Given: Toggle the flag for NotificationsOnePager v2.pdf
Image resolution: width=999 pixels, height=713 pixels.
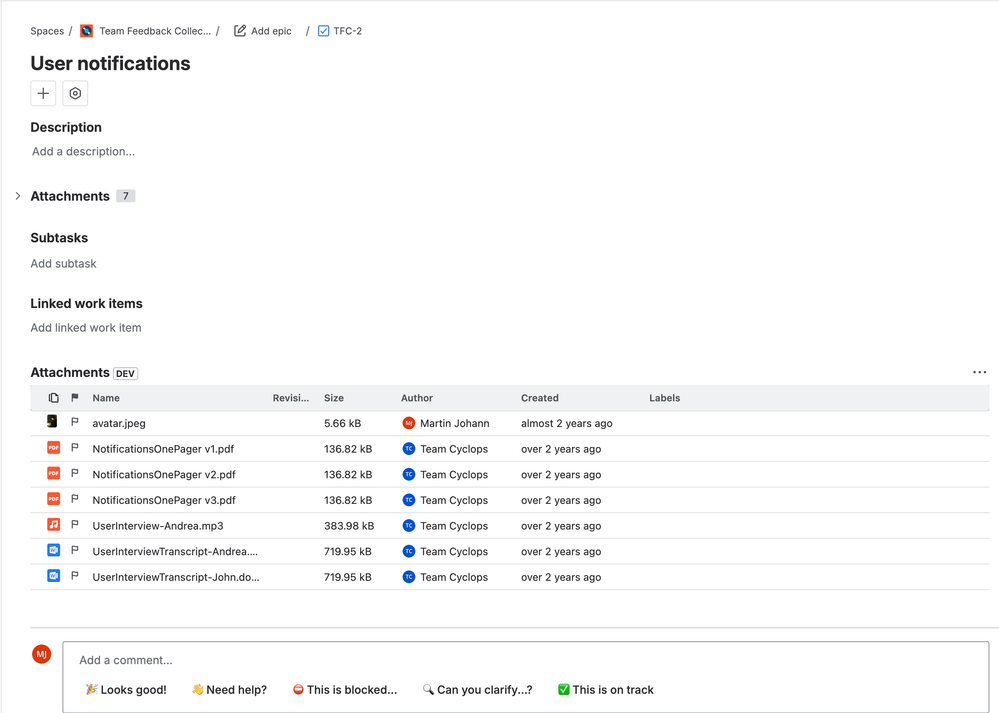Looking at the screenshot, I should 75,473.
